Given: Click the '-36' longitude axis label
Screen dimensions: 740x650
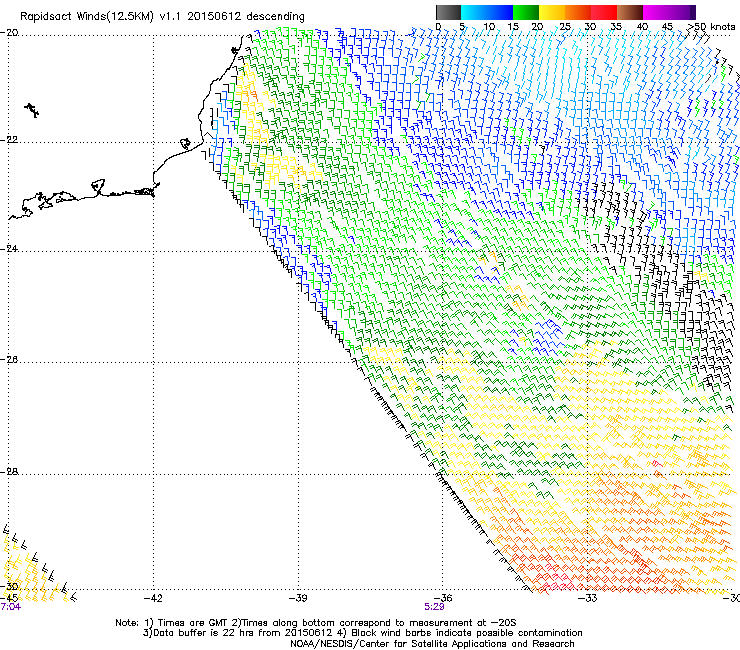Looking at the screenshot, I should point(443,599).
